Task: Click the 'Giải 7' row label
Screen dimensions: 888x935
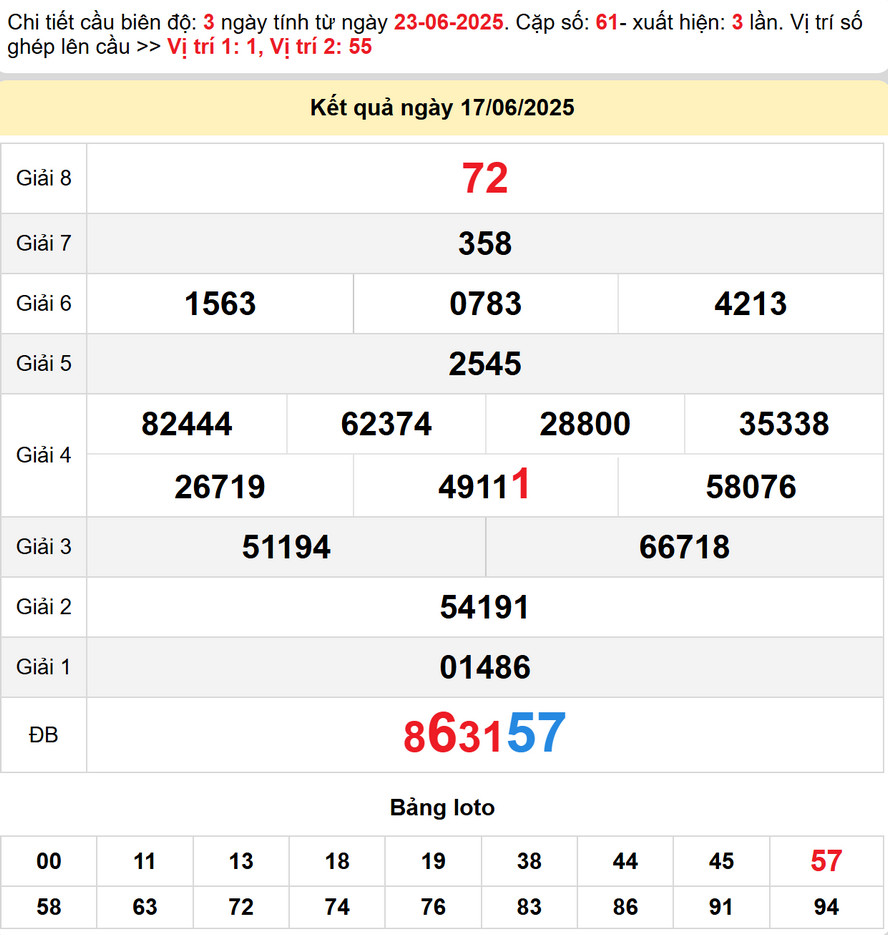Action: pos(44,243)
